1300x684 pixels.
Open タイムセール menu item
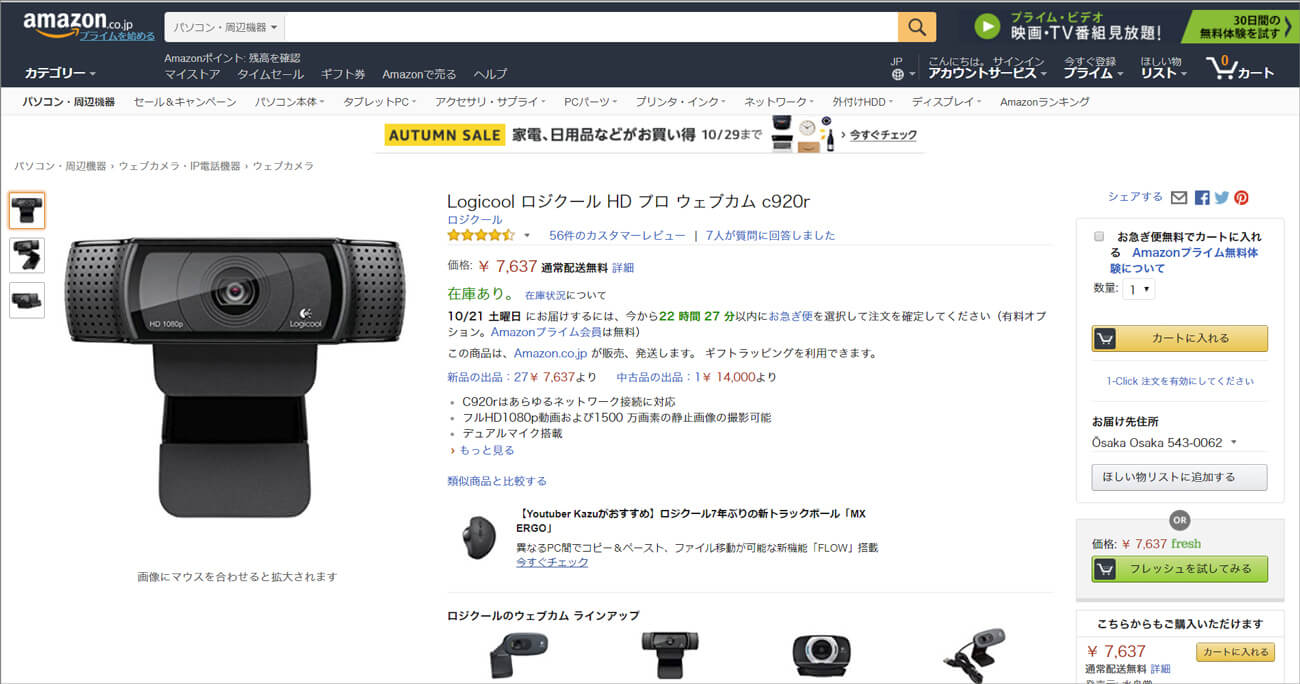pos(270,74)
